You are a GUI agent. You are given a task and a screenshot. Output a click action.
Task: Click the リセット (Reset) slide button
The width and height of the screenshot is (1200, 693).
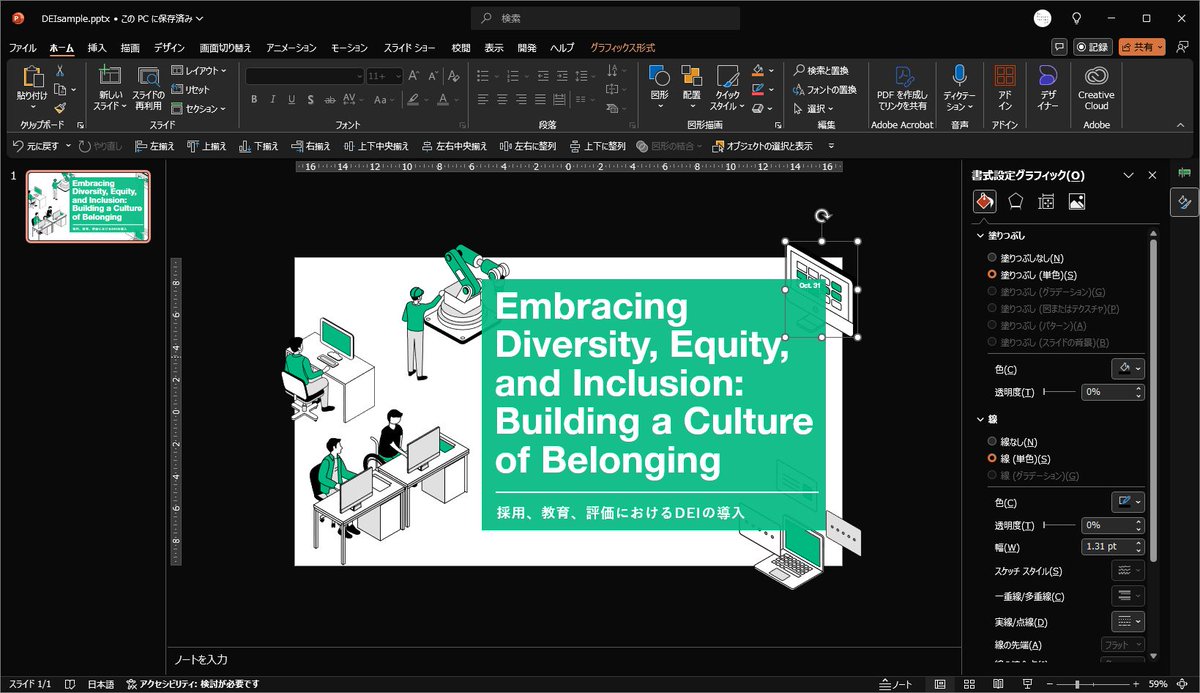(191, 90)
